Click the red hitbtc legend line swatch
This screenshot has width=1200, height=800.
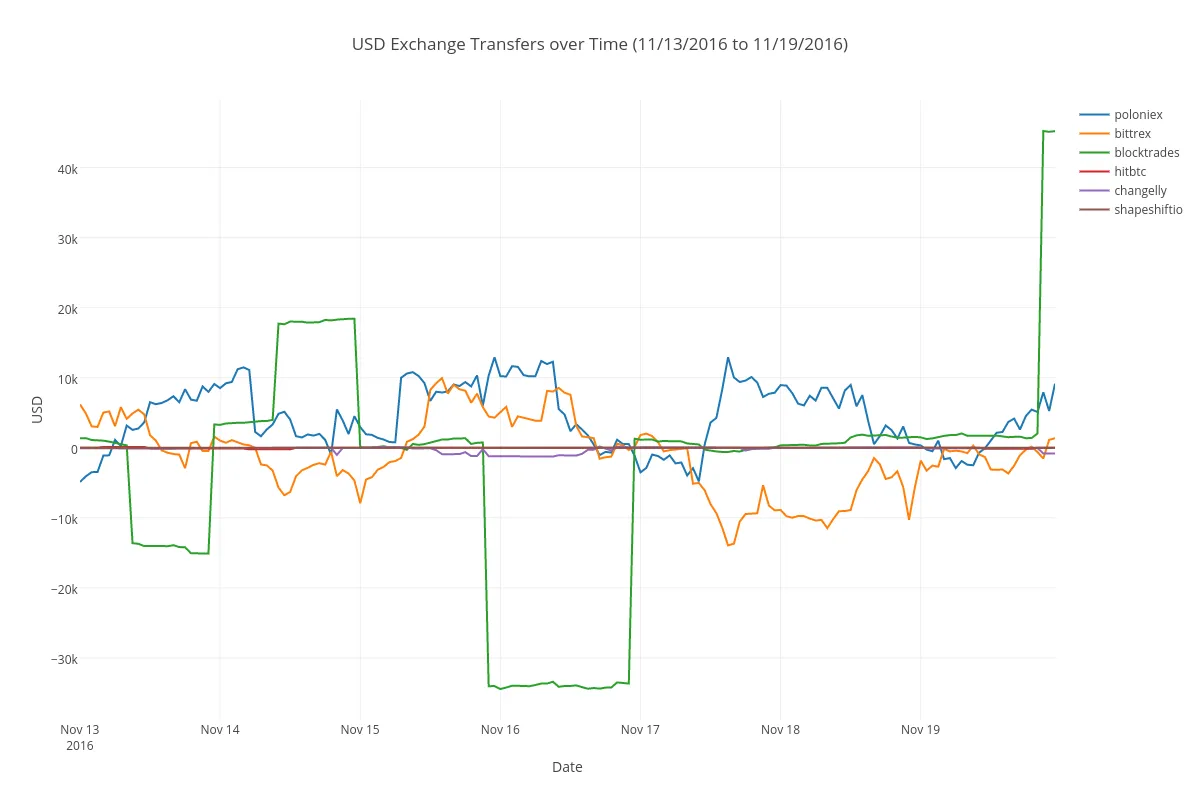coord(1094,172)
